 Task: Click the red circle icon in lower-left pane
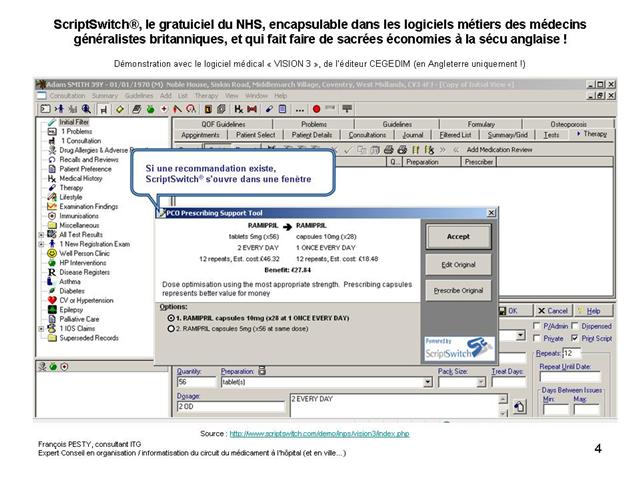(64, 367)
